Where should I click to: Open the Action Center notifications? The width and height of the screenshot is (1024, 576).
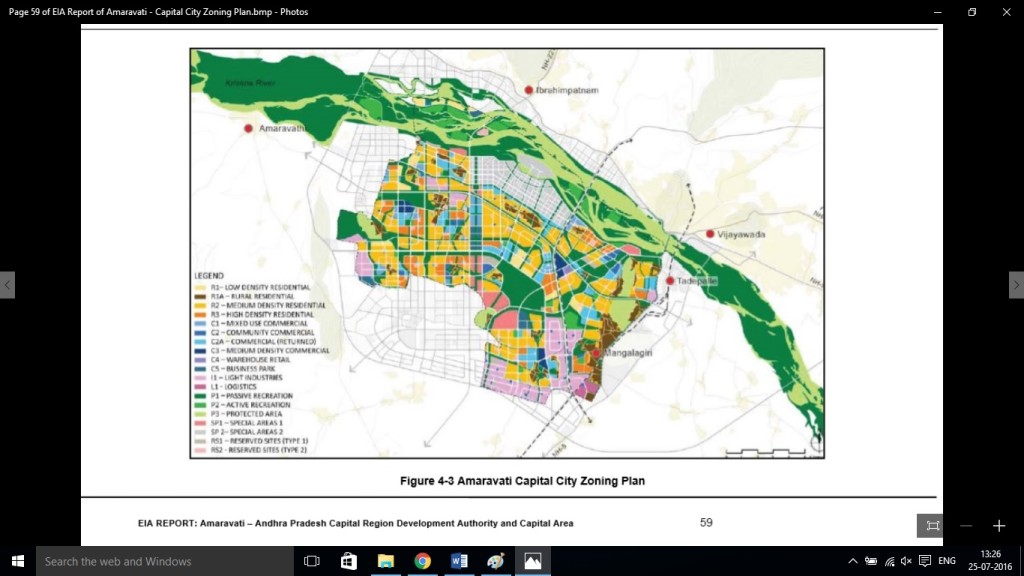[x=925, y=561]
